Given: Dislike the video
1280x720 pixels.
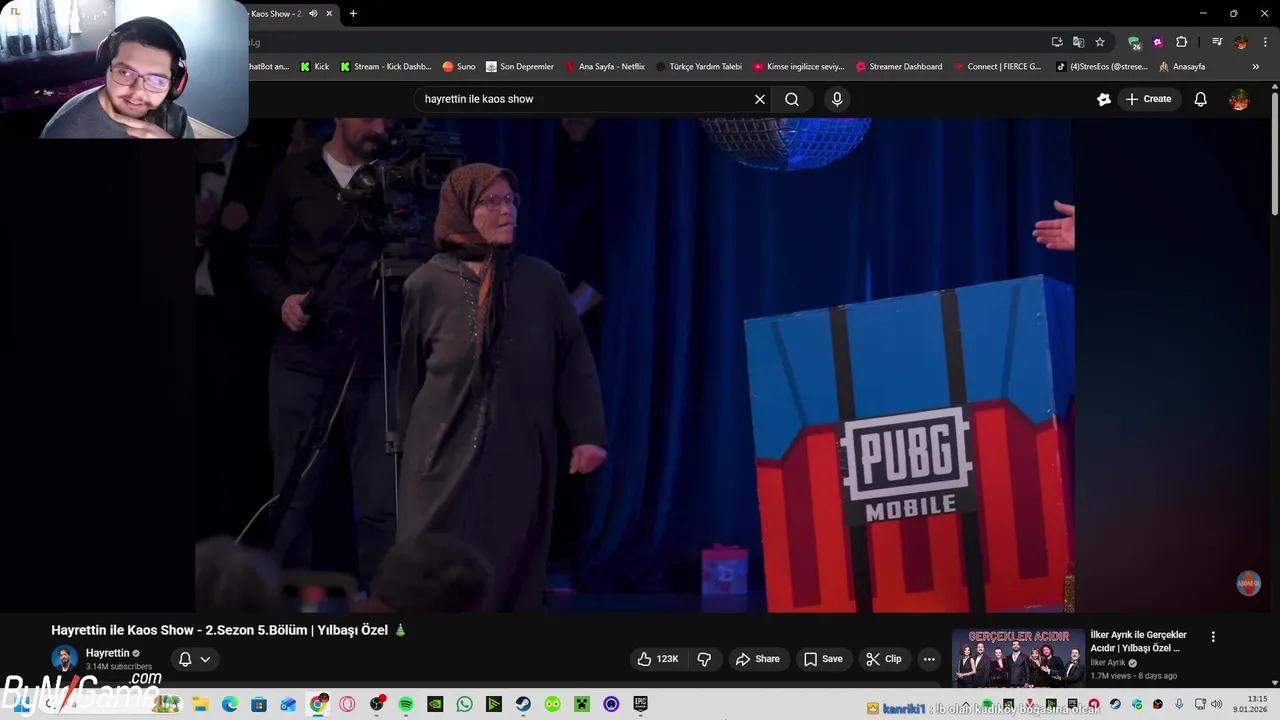Looking at the screenshot, I should pos(704,659).
